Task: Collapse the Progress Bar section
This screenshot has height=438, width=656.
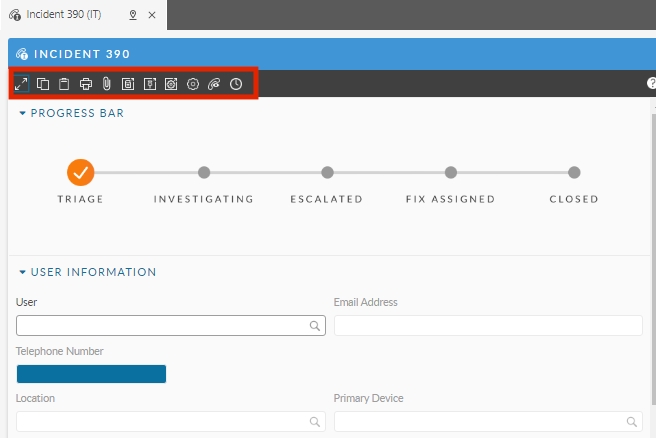Action: [23, 114]
